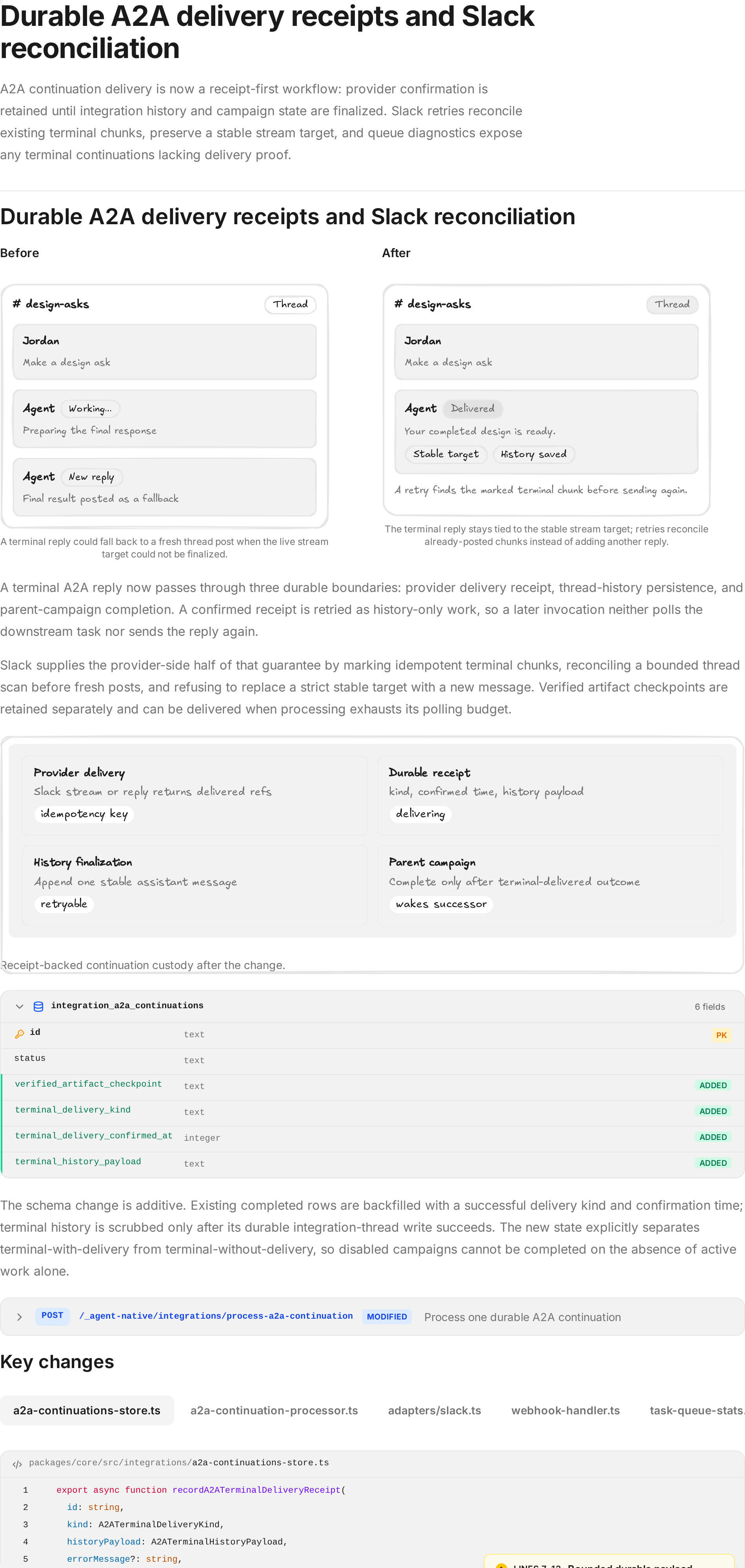
Task: Click the idempotency key chip in Provider delivery
Action: [84, 814]
